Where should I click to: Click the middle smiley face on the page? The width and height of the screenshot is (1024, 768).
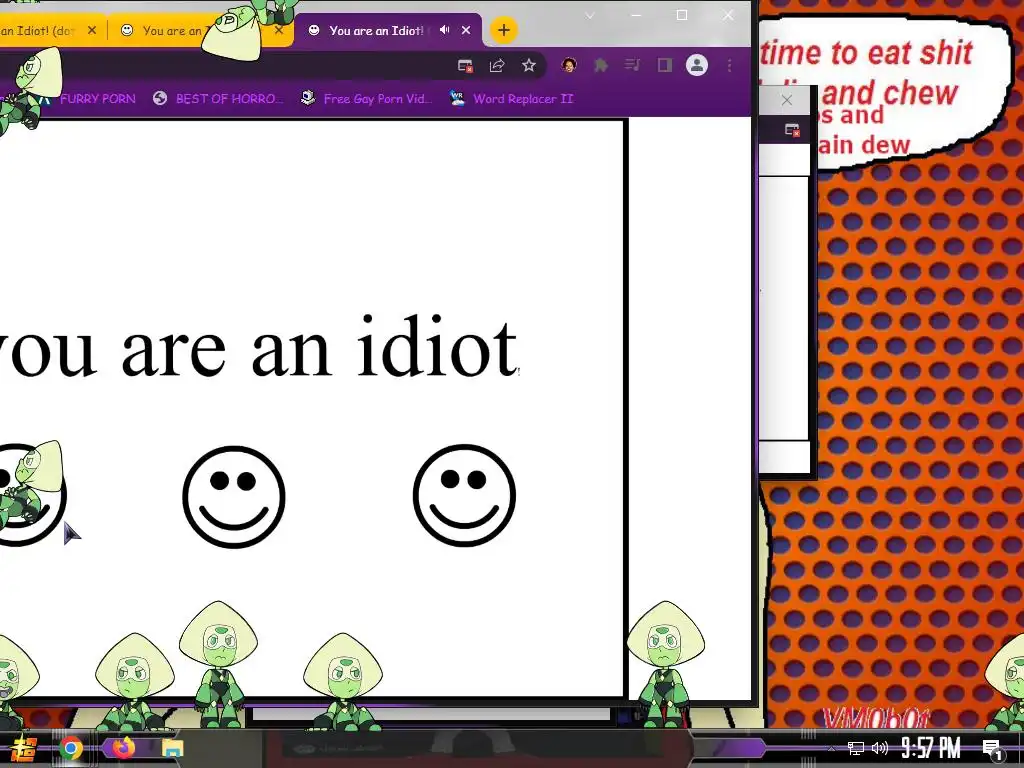coord(234,496)
